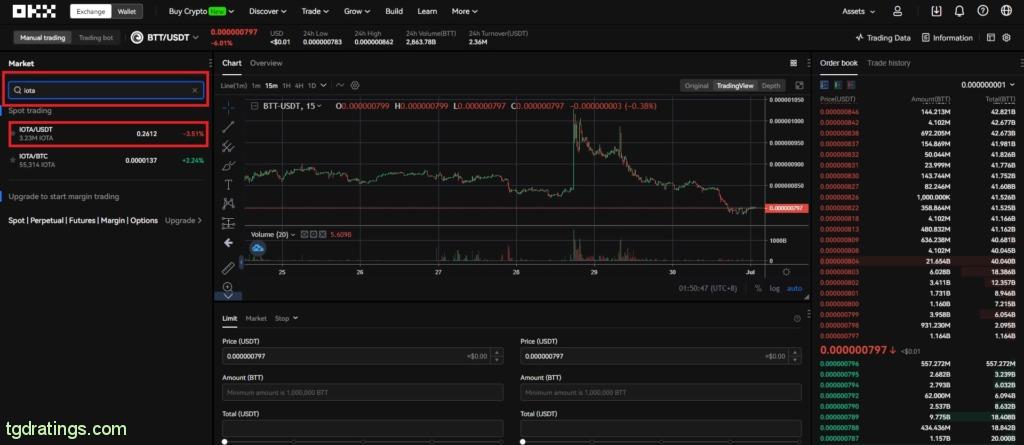Image resolution: width=1024 pixels, height=445 pixels.
Task: Select the text annotation tool
Action: coord(228,185)
